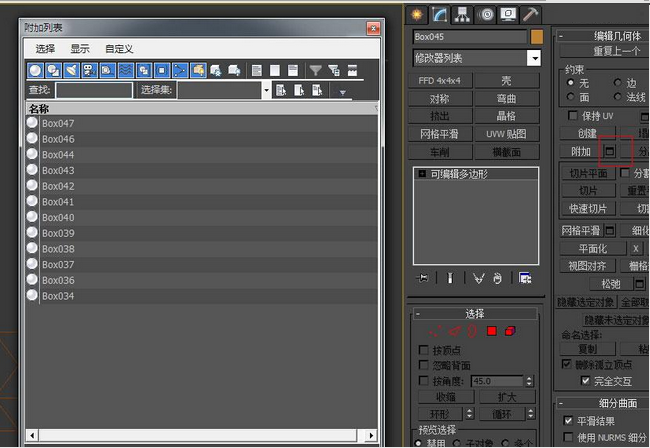Click the right arrow of horizontal scrollbar

[x=371, y=435]
